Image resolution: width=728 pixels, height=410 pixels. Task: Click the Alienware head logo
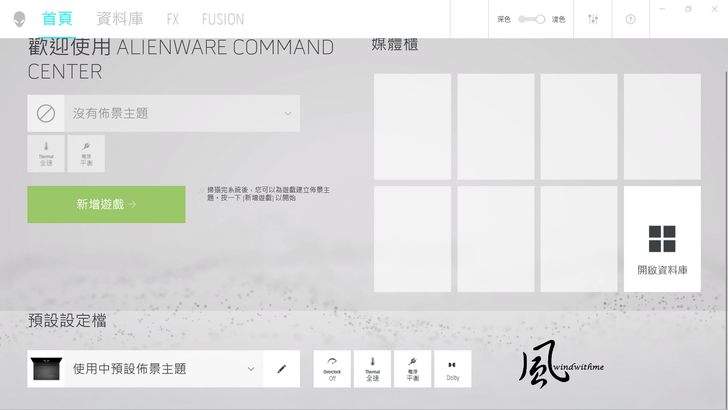pyautogui.click(x=19, y=19)
